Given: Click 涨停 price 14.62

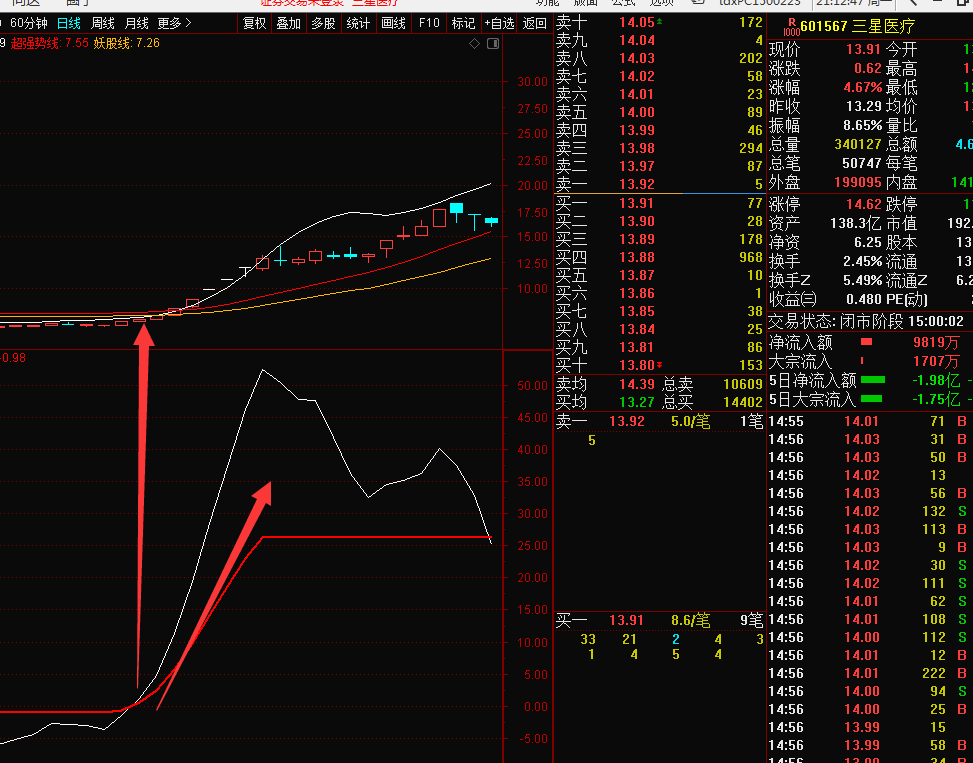Looking at the screenshot, I should [864, 204].
